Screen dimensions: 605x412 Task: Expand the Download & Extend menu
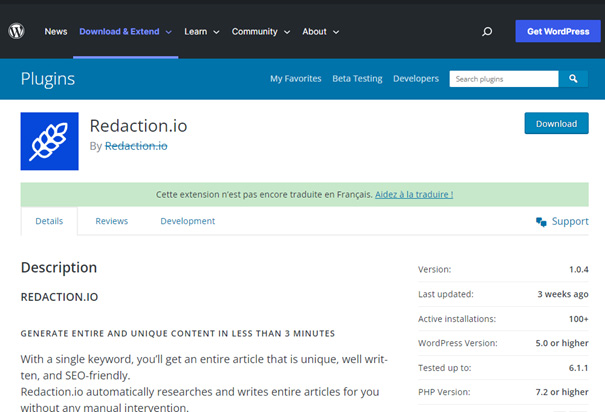coord(125,32)
